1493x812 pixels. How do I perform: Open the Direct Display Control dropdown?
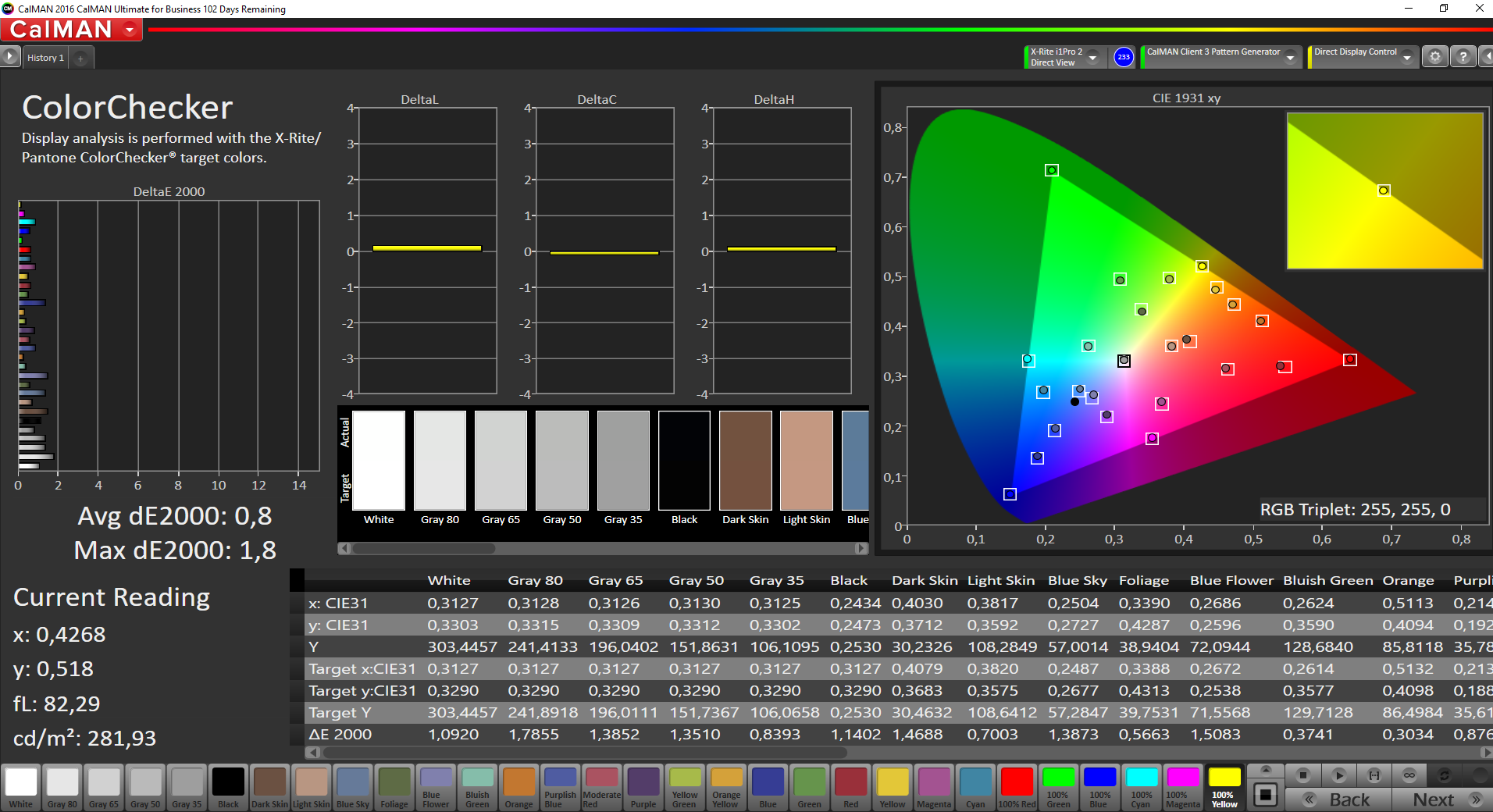tap(1406, 58)
